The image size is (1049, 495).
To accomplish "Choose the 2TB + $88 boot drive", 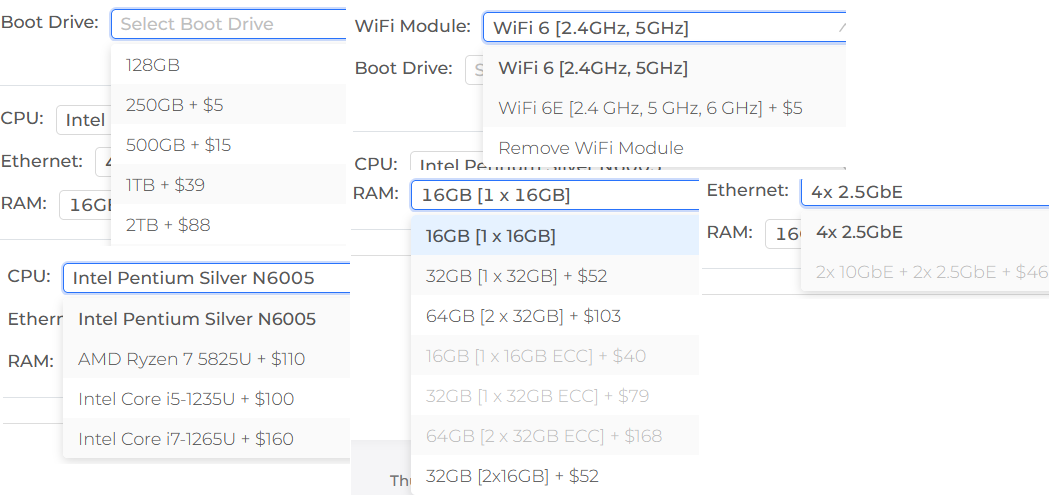I will 168,225.
